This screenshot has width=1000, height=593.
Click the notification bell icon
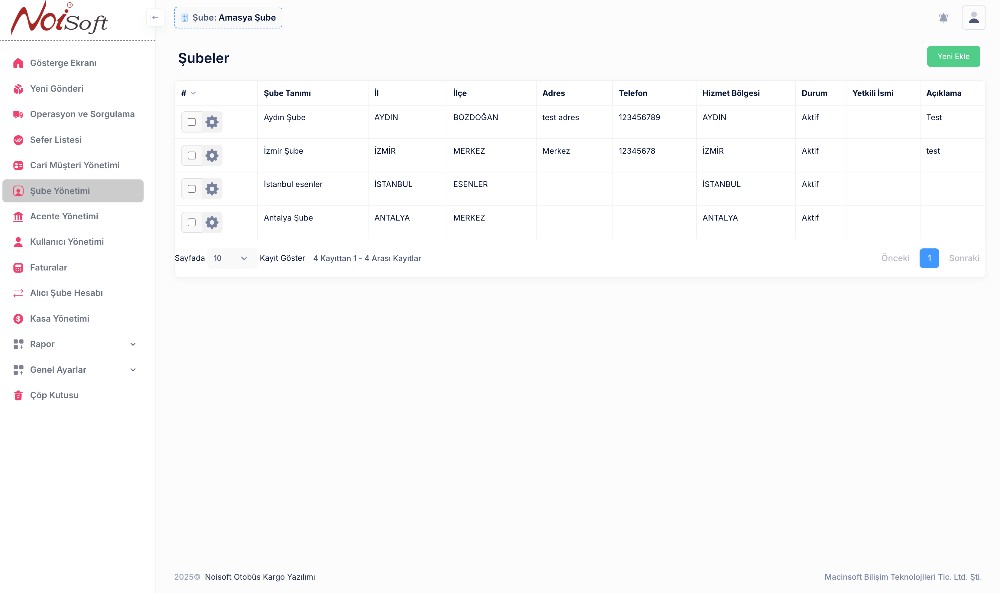943,18
